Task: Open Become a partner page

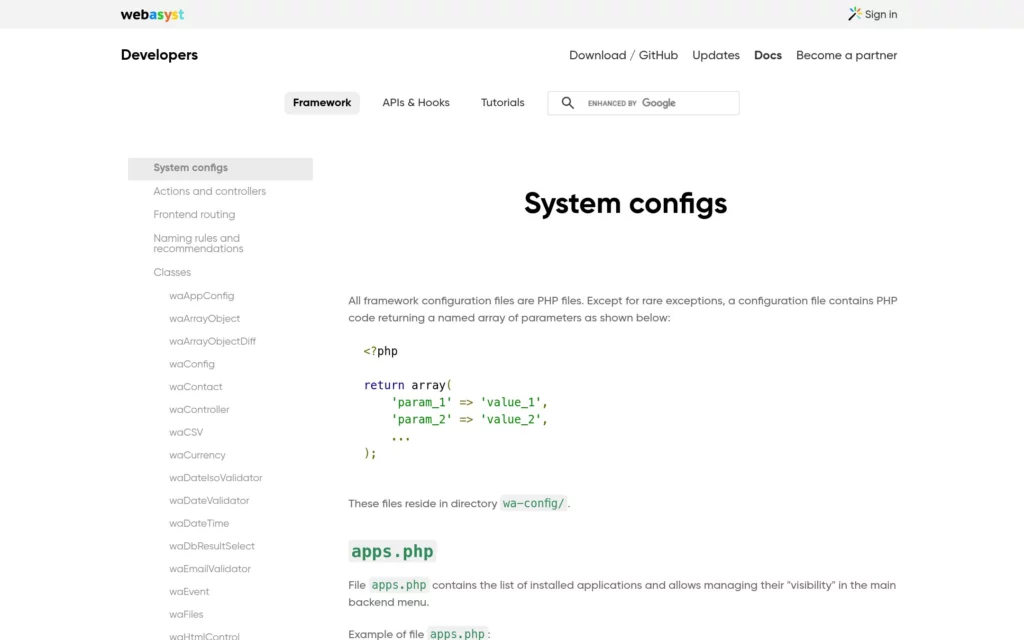Action: 846,56
